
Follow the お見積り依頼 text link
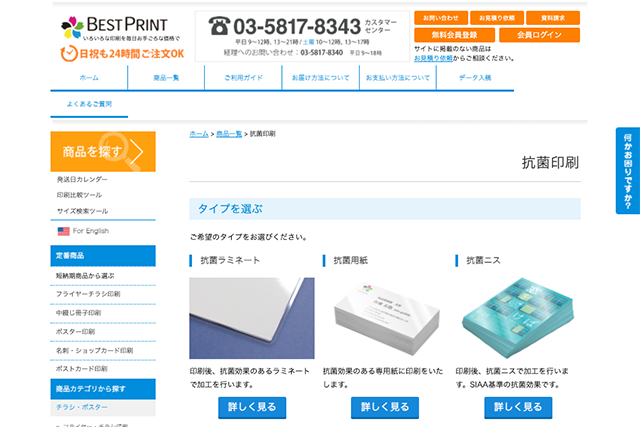(433, 58)
